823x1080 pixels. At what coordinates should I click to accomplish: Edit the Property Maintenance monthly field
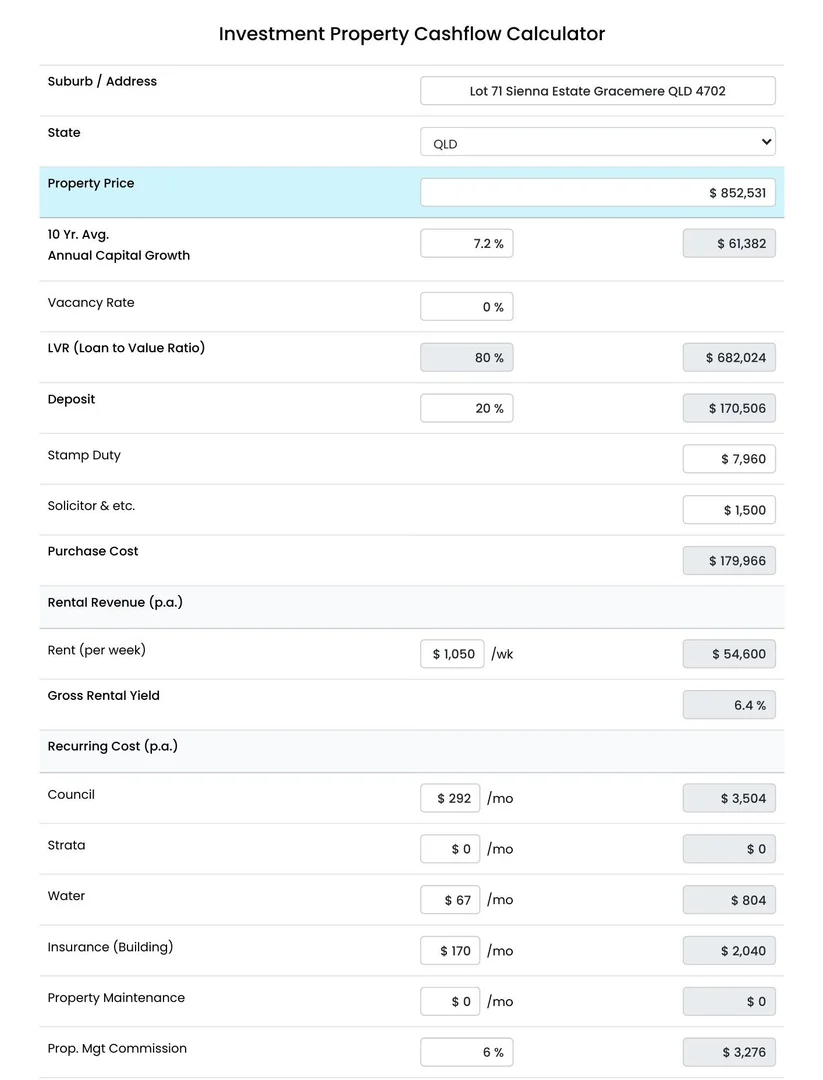(x=450, y=1001)
